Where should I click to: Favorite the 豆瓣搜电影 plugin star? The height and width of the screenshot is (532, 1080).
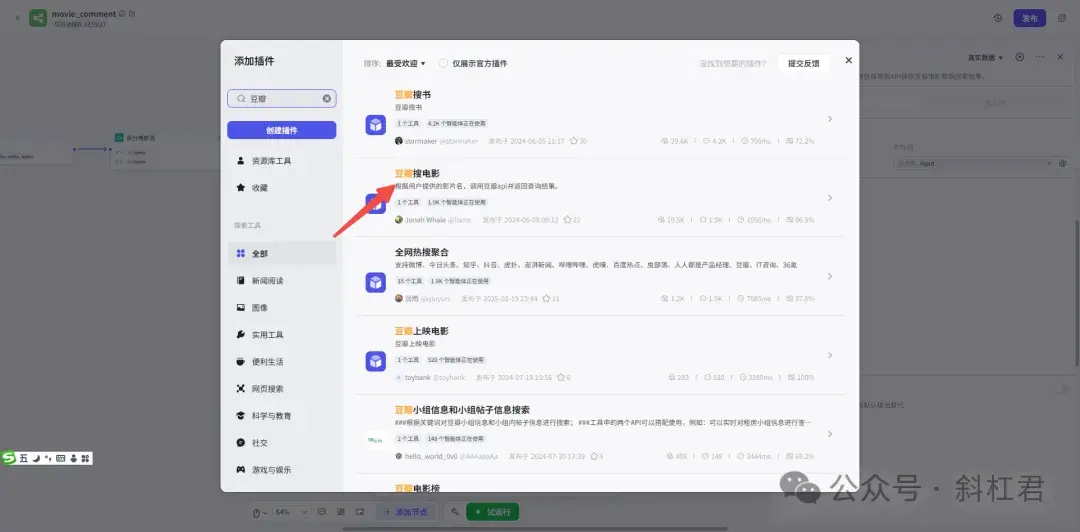[x=568, y=220]
